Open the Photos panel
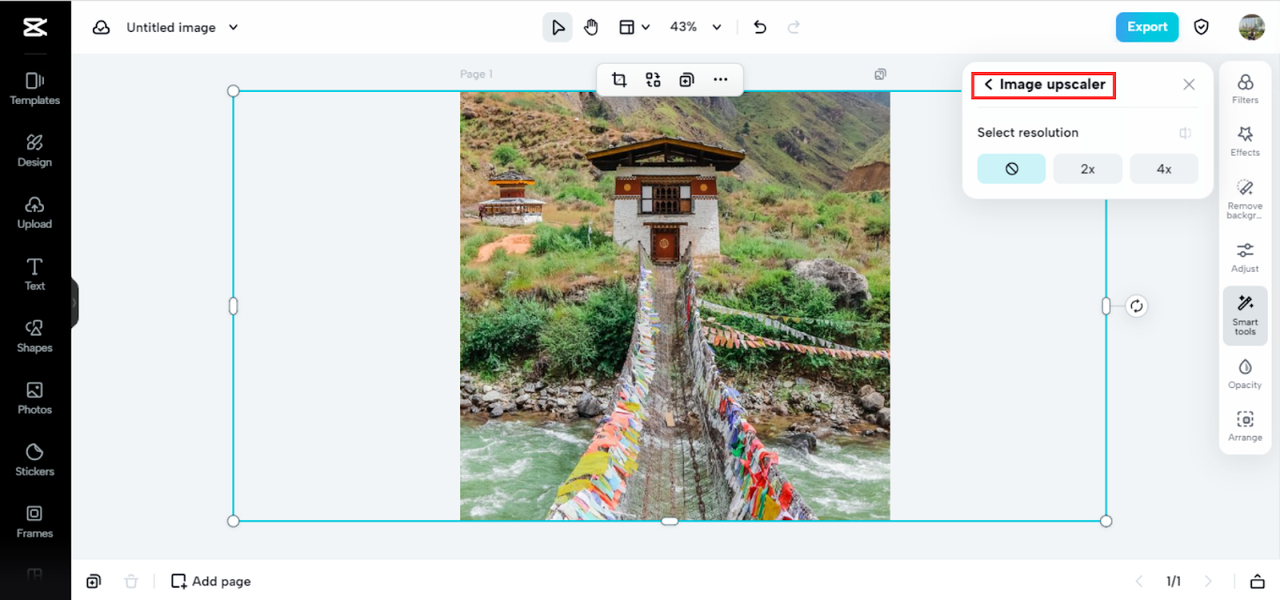The height and width of the screenshot is (600, 1280). (35, 398)
